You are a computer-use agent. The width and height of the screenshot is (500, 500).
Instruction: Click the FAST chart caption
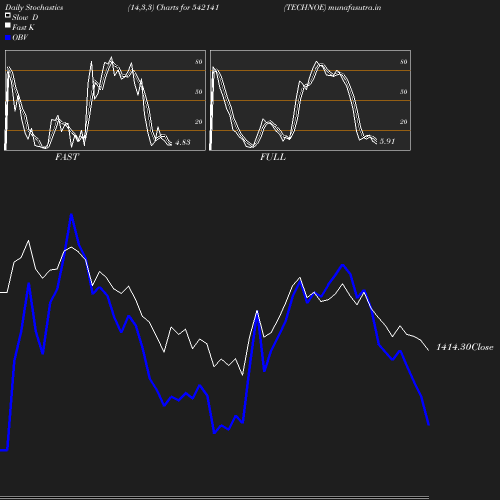coord(67,157)
